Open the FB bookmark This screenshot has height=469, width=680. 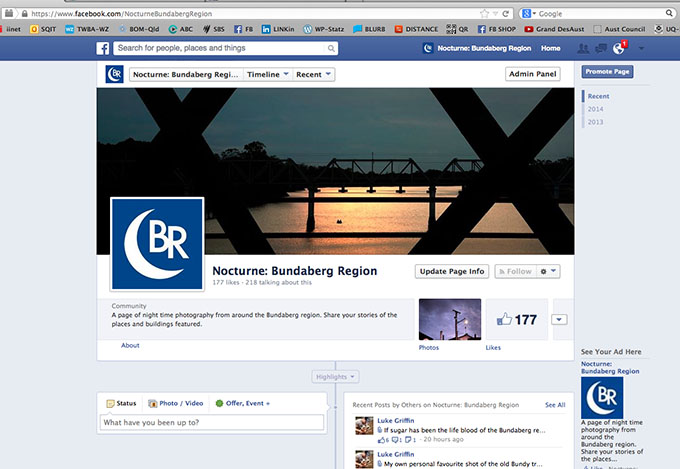243,29
